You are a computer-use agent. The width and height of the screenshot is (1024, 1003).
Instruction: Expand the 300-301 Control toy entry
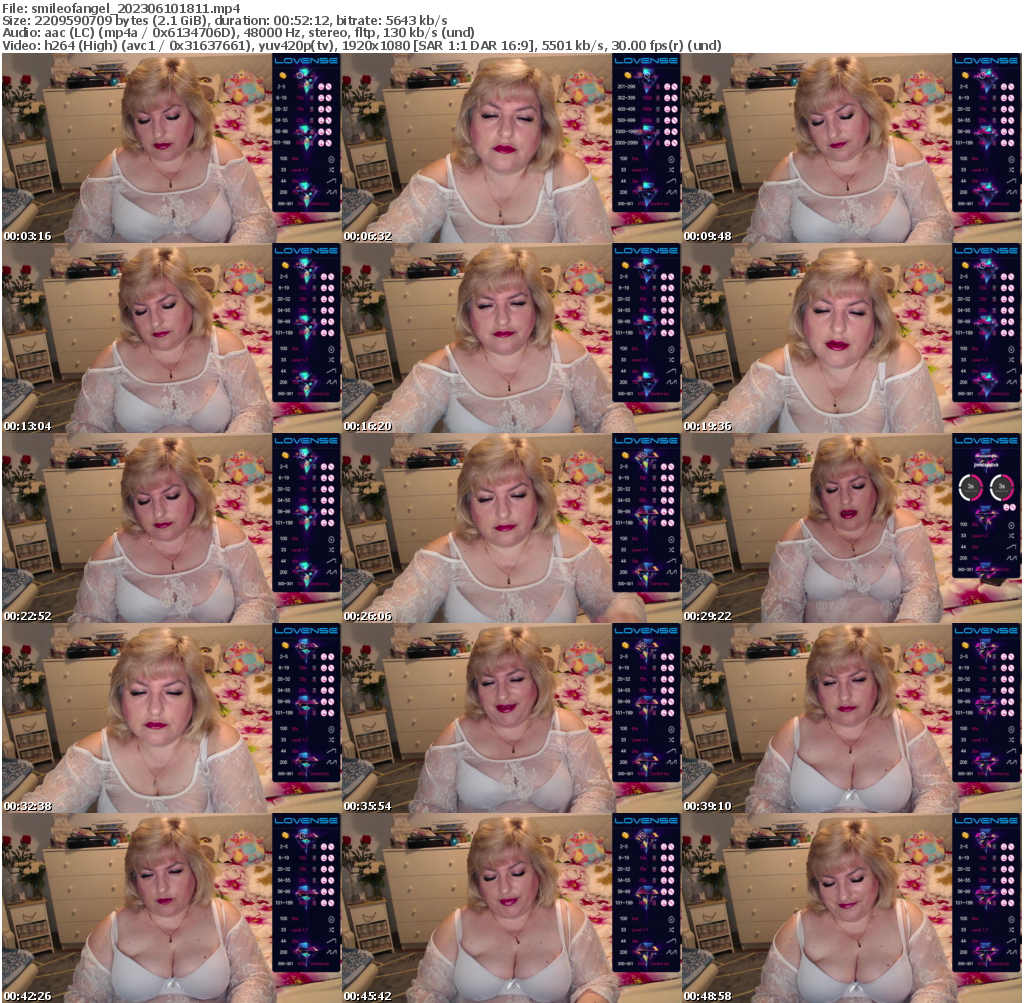pos(304,202)
